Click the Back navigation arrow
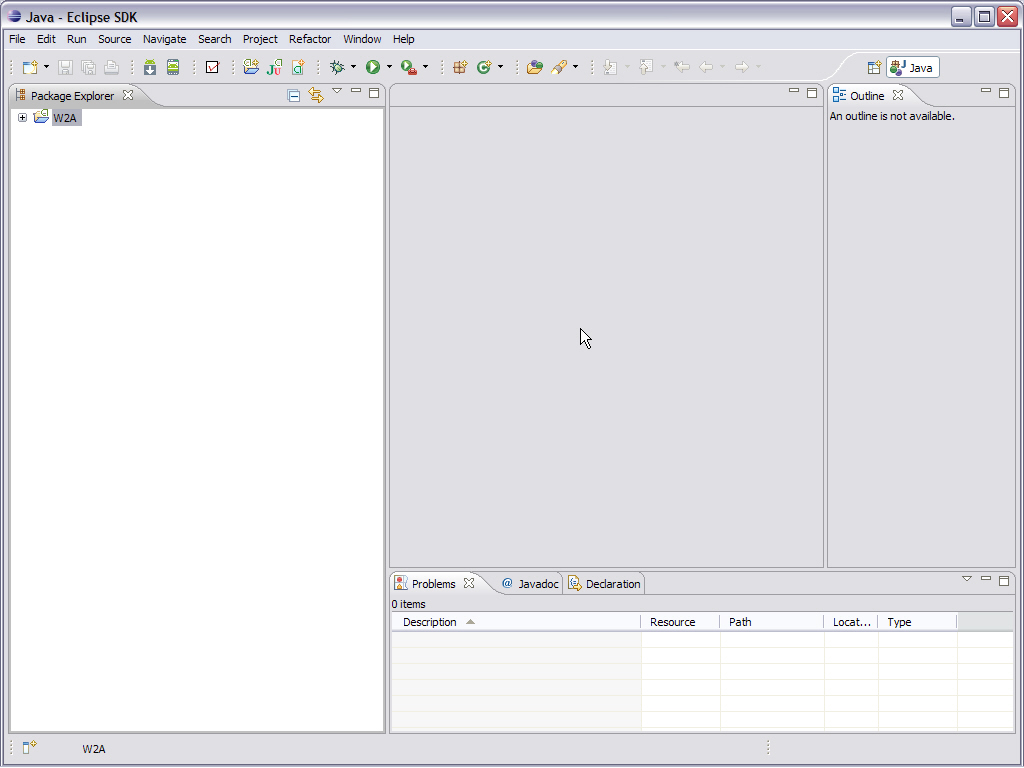This screenshot has width=1024, height=768. tap(706, 67)
